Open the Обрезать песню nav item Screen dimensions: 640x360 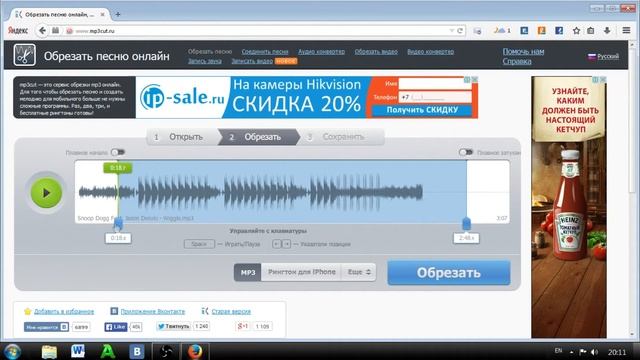coord(210,51)
